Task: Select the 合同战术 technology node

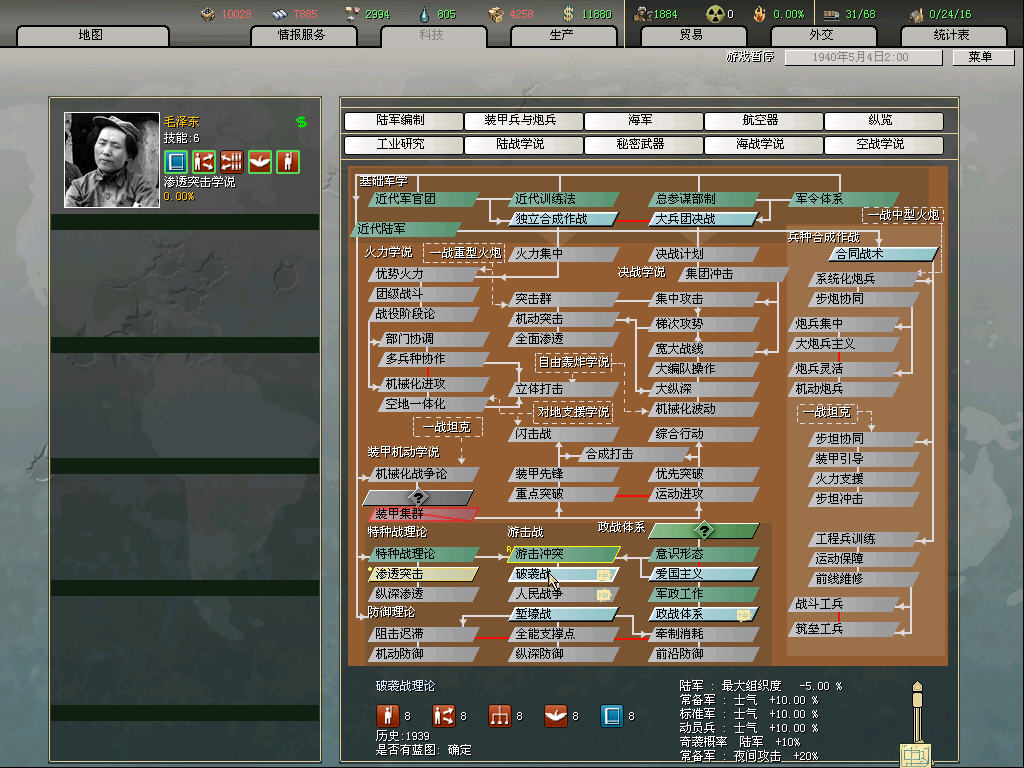Action: pos(883,254)
